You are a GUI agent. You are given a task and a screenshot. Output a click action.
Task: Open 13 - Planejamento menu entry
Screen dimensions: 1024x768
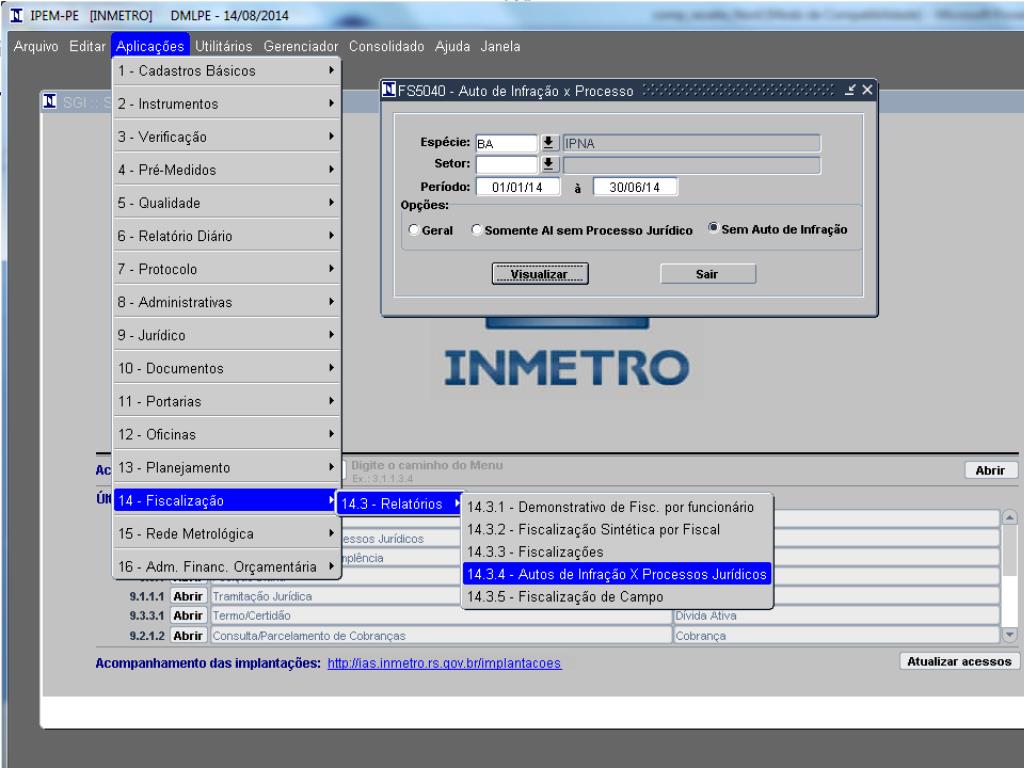pos(227,468)
